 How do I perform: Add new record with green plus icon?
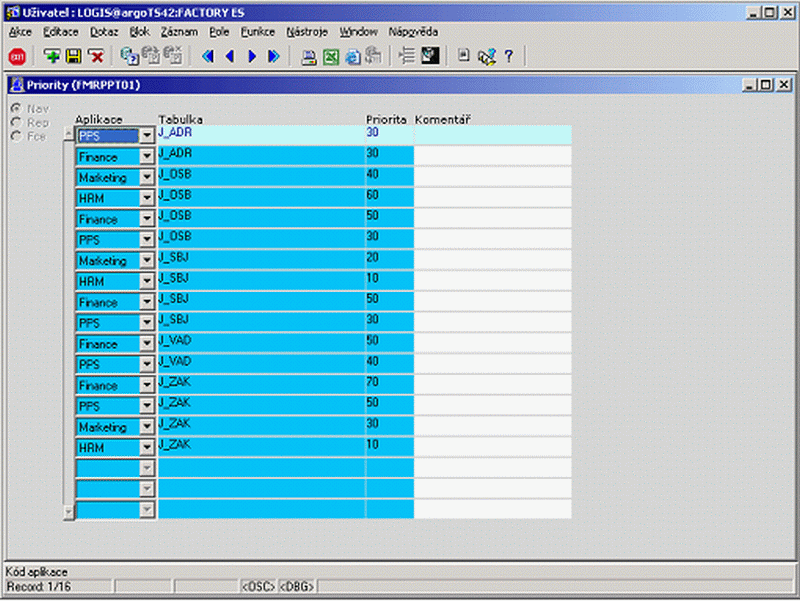click(51, 56)
